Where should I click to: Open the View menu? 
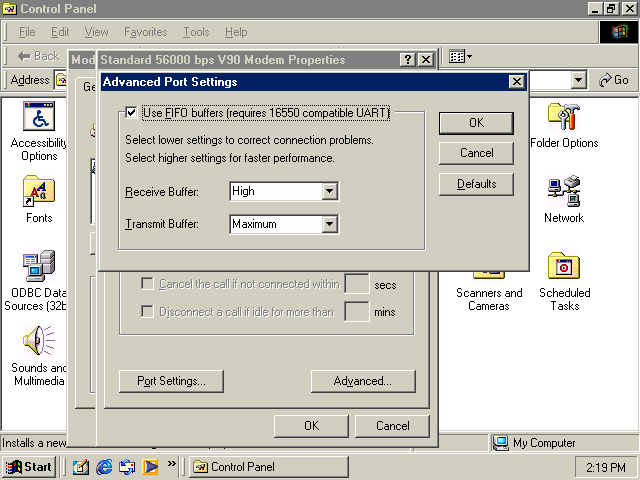[96, 32]
